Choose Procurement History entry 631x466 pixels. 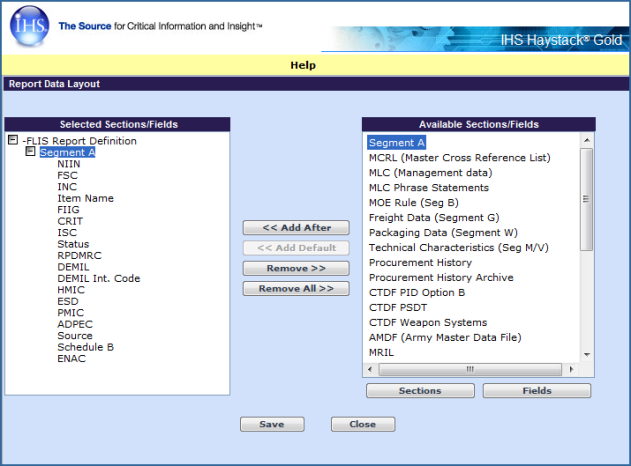tap(420, 262)
